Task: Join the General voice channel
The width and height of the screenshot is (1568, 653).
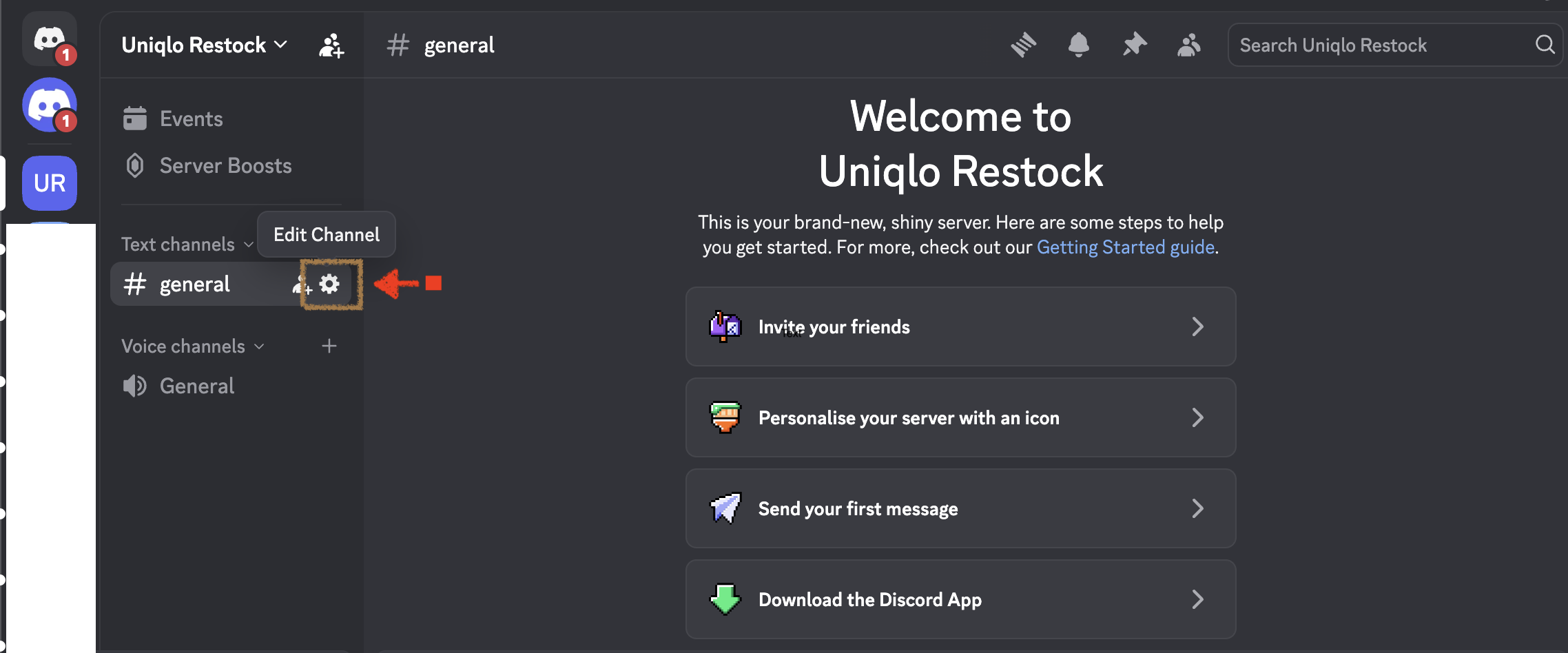Action: point(231,386)
